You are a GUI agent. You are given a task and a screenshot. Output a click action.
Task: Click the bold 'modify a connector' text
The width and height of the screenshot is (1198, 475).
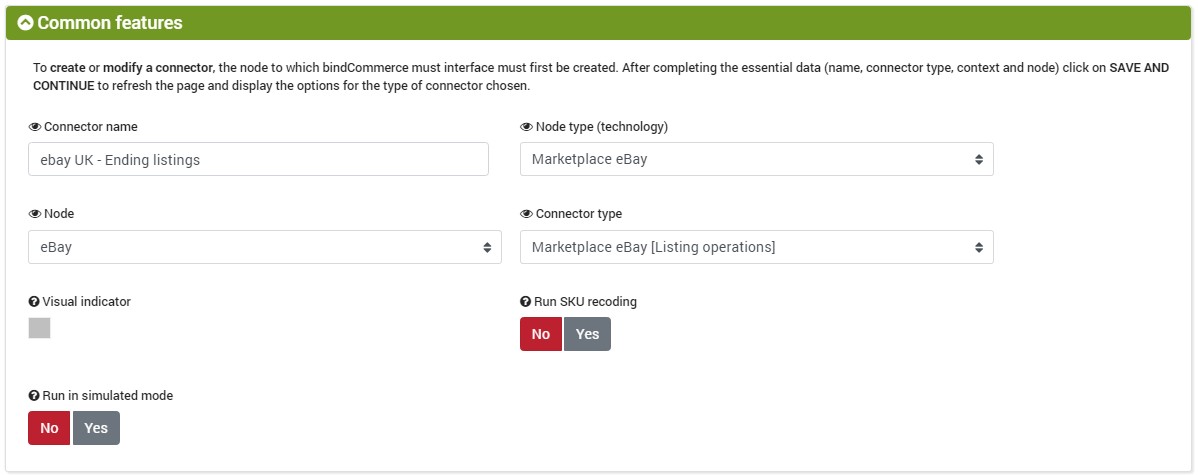point(157,67)
